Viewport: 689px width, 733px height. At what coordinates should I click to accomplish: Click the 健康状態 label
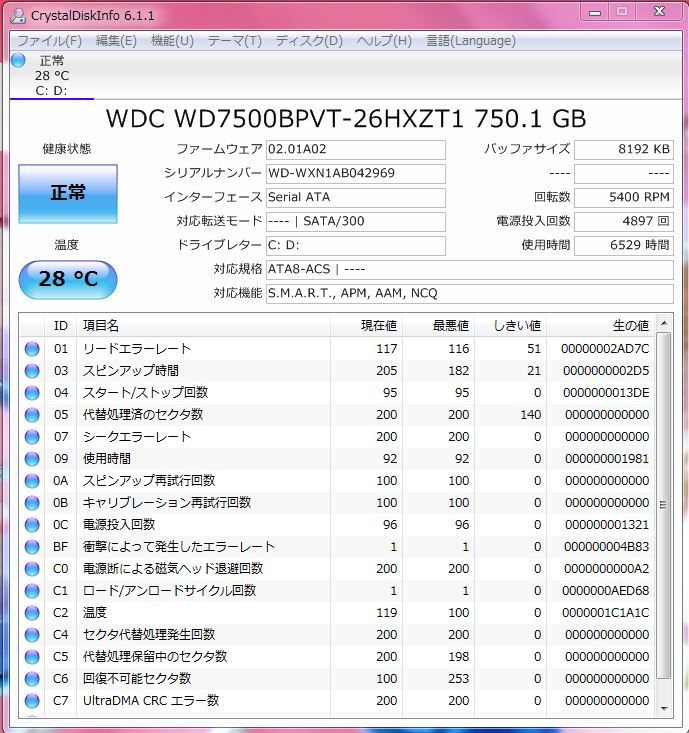click(66, 149)
